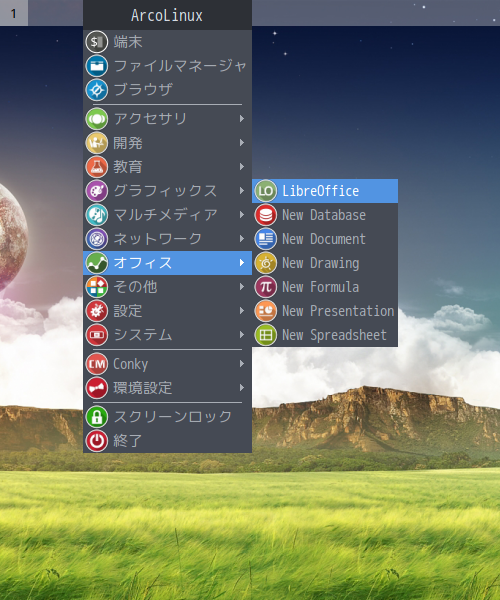This screenshot has width=500, height=600.
Task: Expand the マルチメディア submenu arrow
Action: pos(242,215)
